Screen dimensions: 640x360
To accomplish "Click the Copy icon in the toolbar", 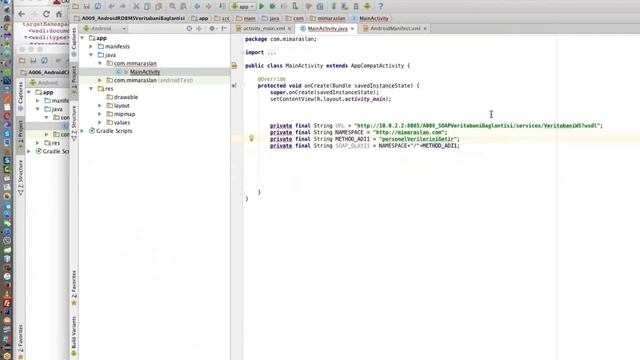I will click(x=147, y=6).
